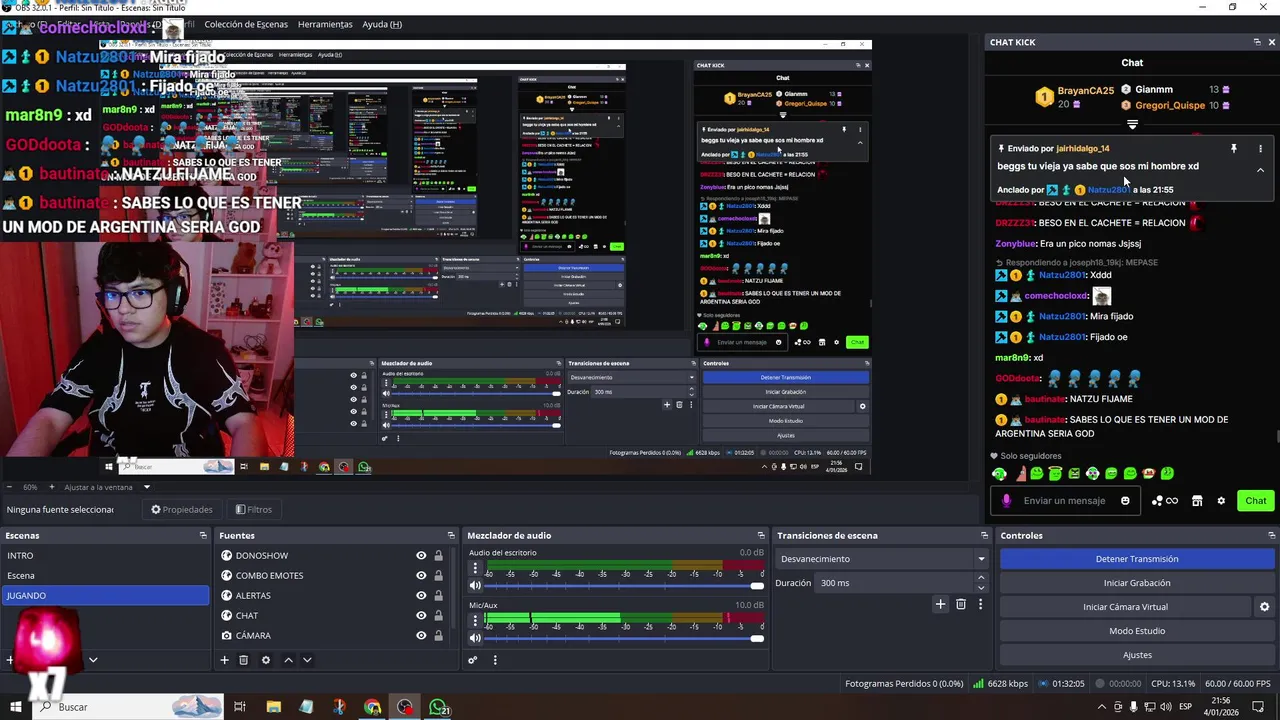Enable Modo Estudio
1280x720 pixels.
click(1137, 631)
